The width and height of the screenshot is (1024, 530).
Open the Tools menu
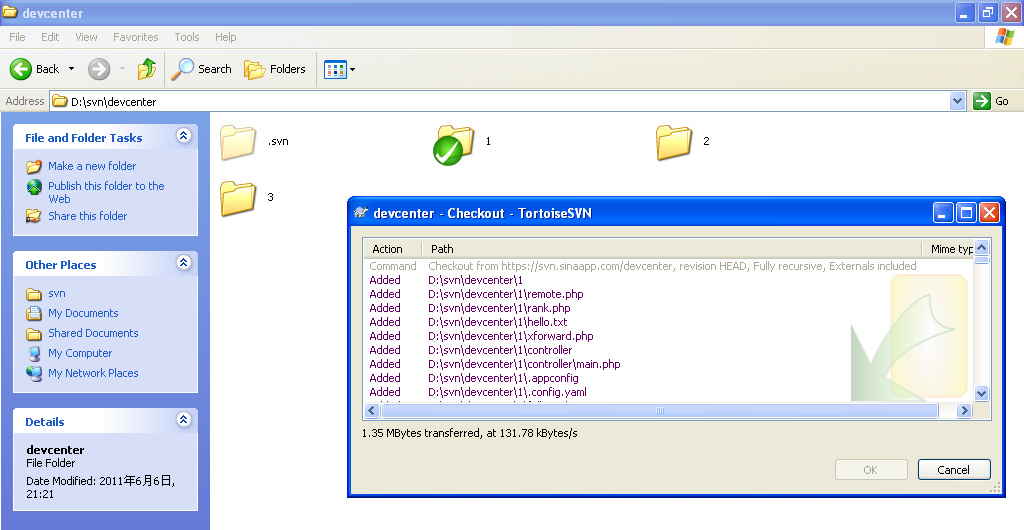coord(187,37)
